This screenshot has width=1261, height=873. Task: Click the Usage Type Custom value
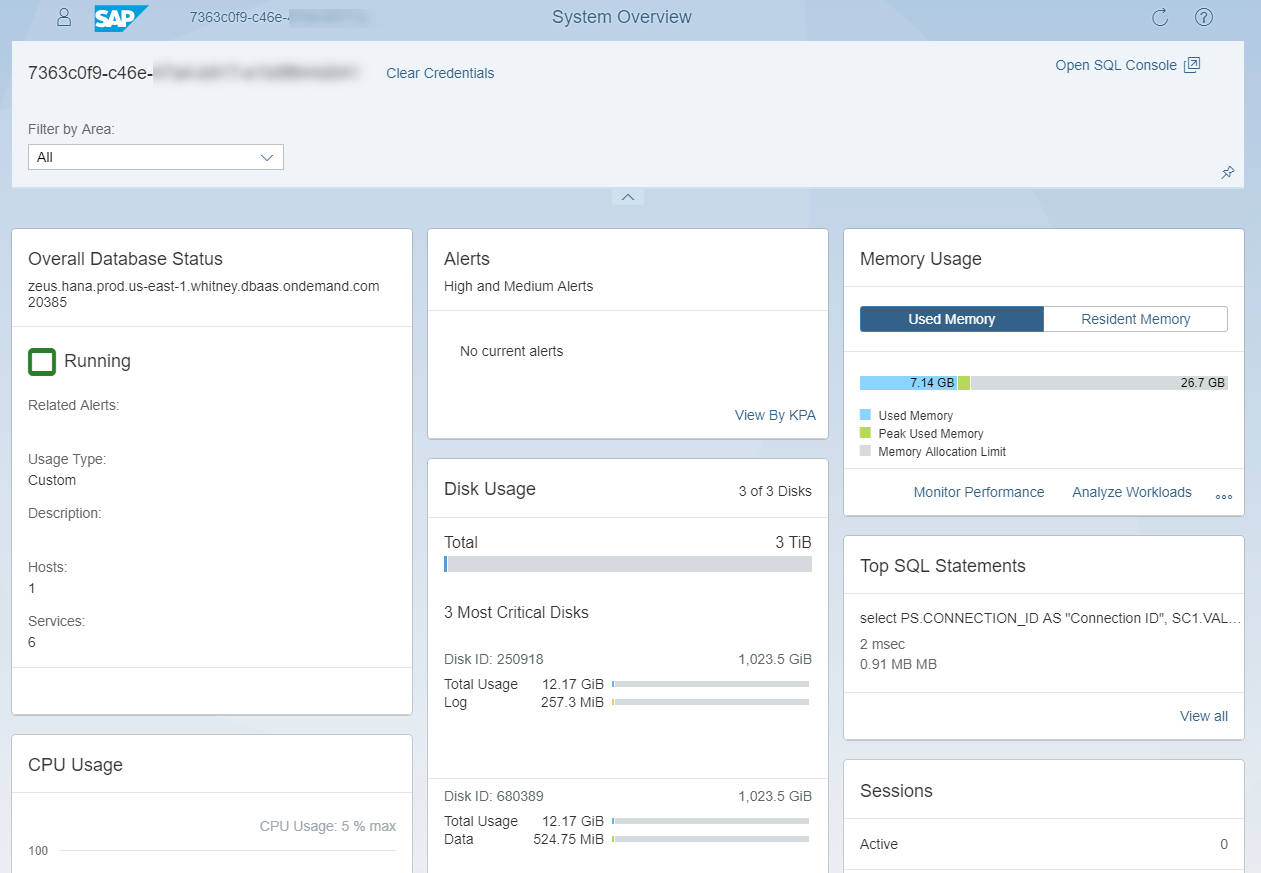point(52,480)
